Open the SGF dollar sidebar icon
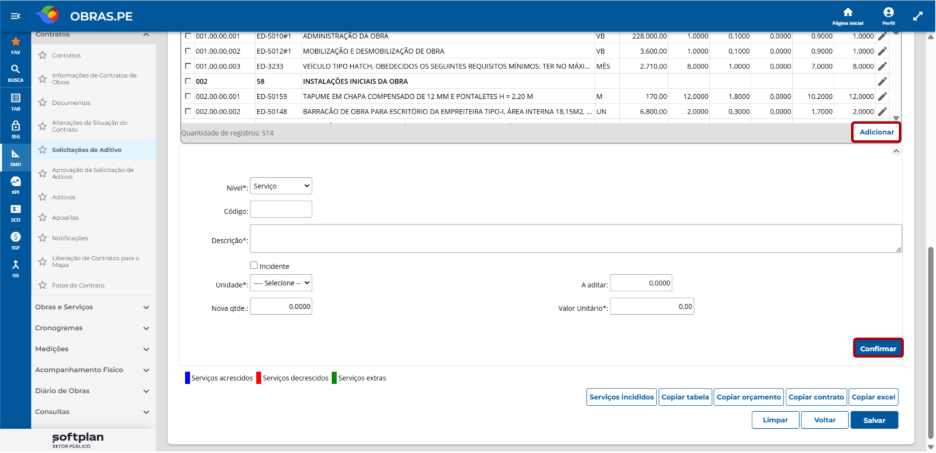Screen dimensions: 936x453 pyautogui.click(x=16, y=241)
